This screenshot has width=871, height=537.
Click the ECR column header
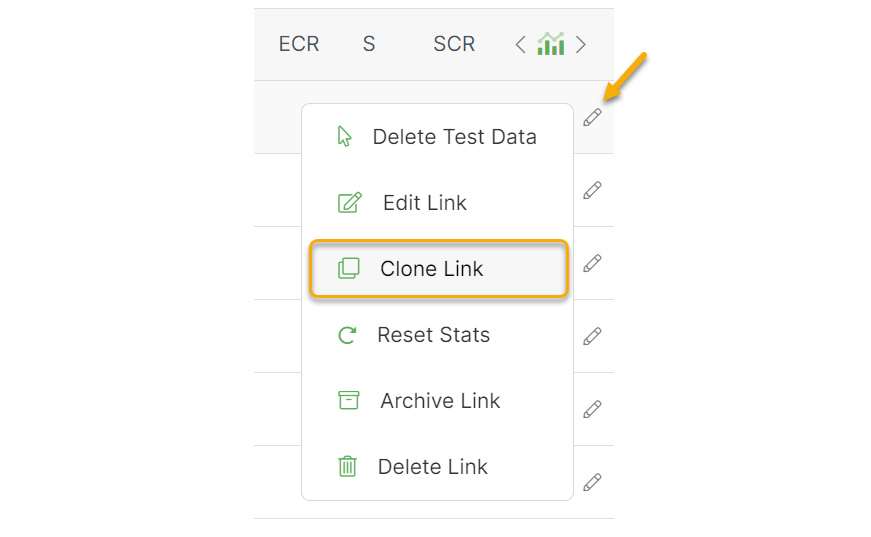click(x=299, y=44)
